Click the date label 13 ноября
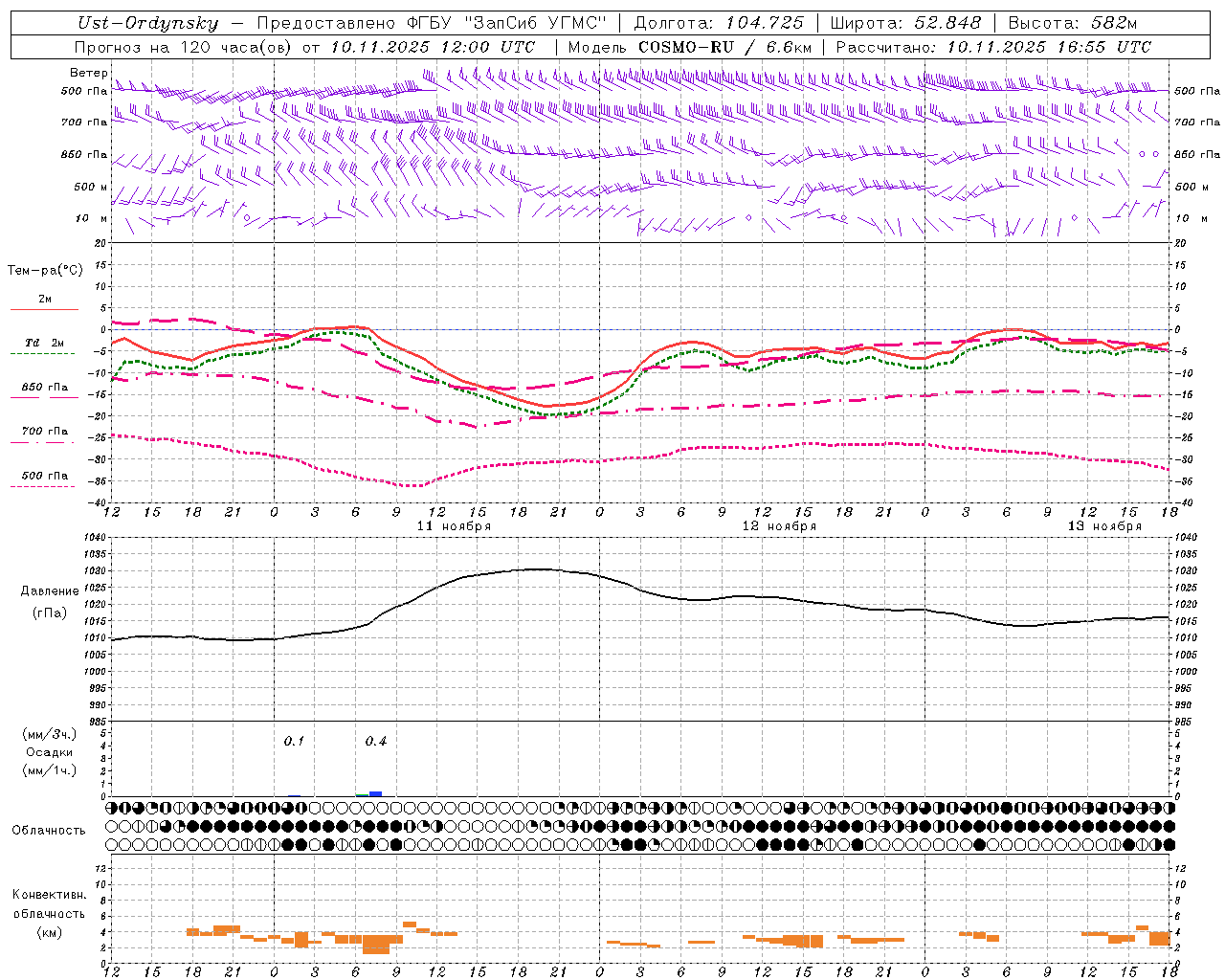1225x980 pixels. pyautogui.click(x=1104, y=525)
